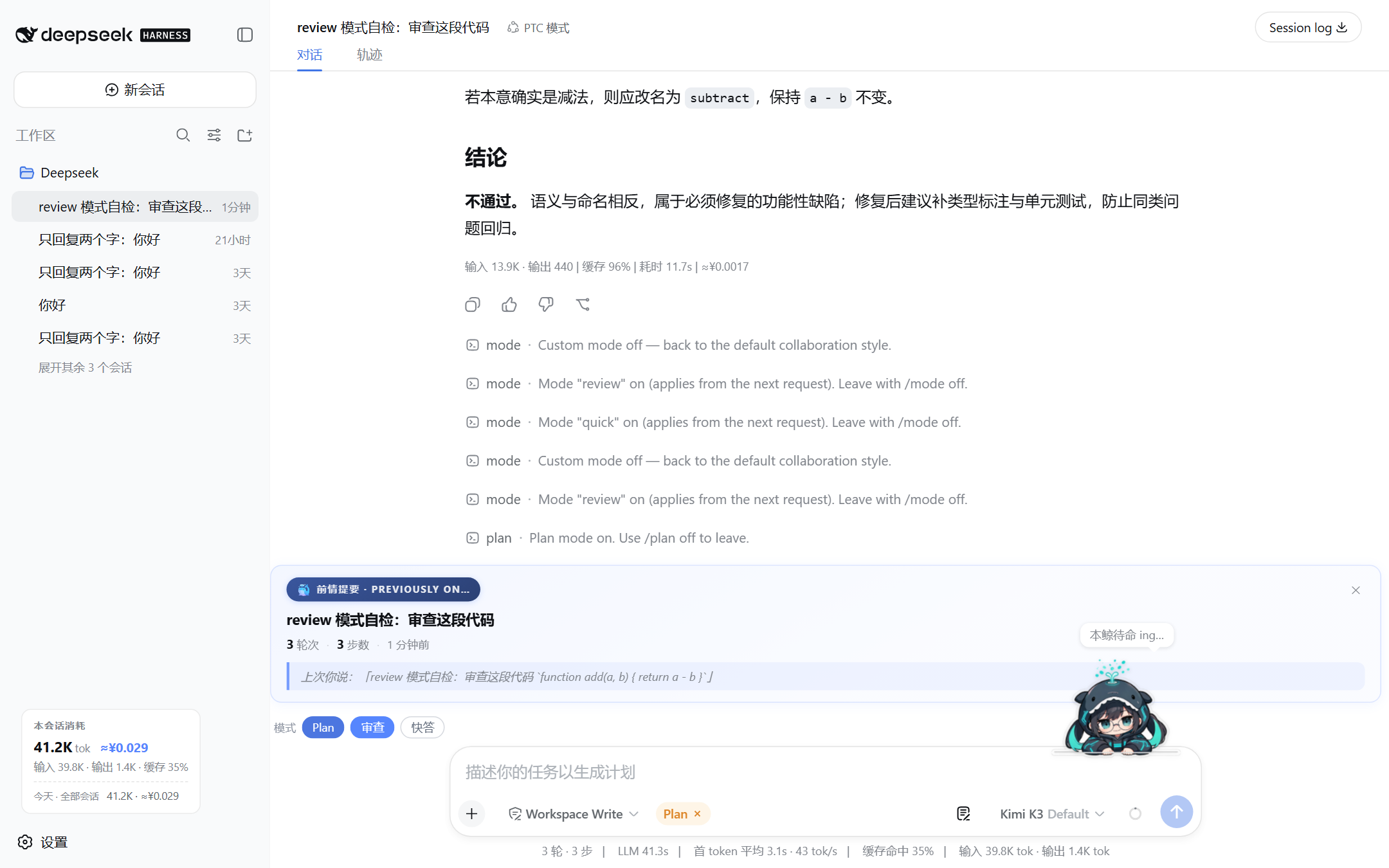Viewport: 1389px width, 868px height.
Task: Open workspace filter settings icon
Action: point(214,135)
